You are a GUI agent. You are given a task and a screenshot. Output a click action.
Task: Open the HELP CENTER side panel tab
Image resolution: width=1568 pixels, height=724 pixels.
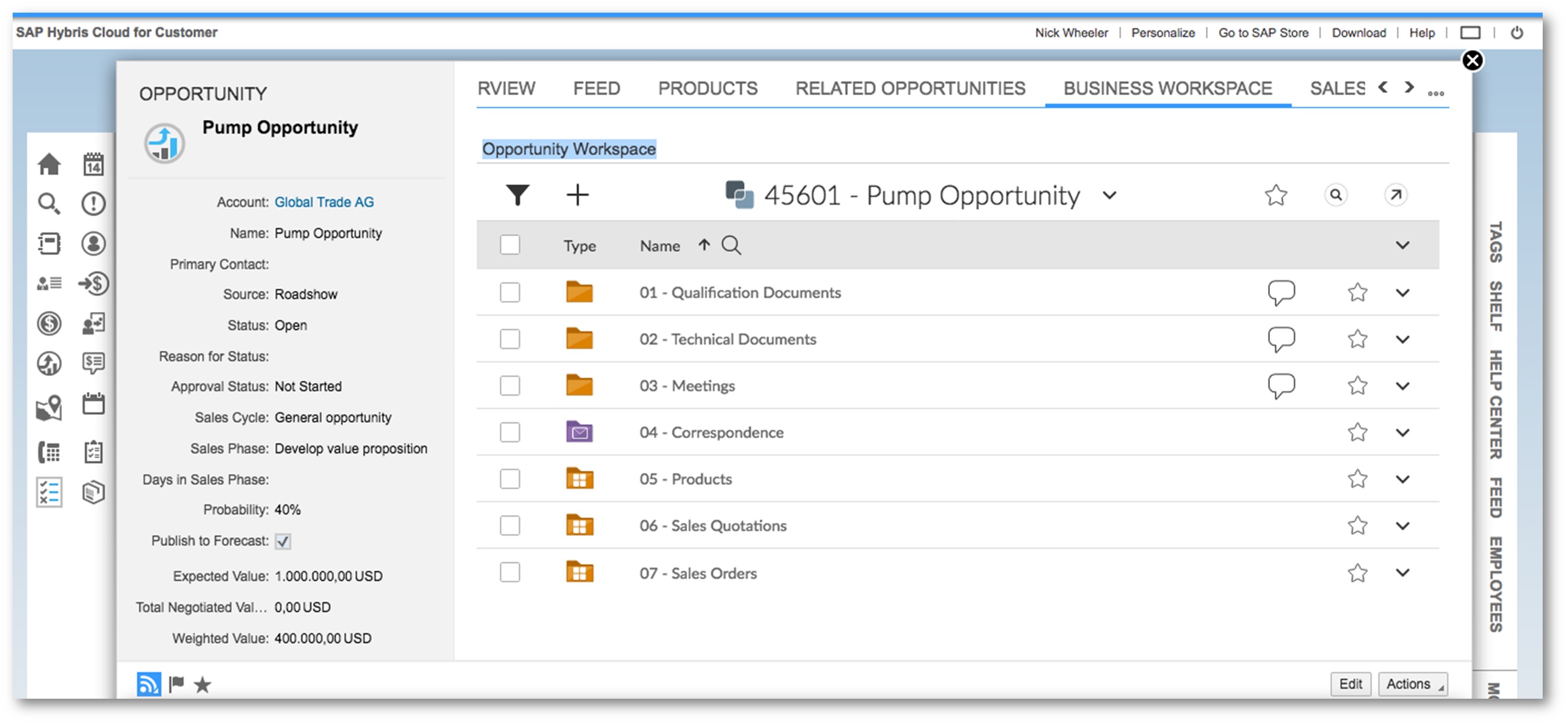point(1496,405)
